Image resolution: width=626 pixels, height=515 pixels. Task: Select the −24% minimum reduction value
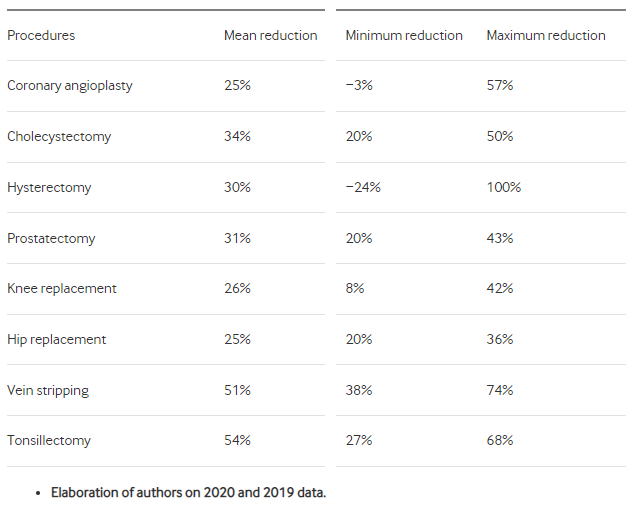[x=363, y=187]
